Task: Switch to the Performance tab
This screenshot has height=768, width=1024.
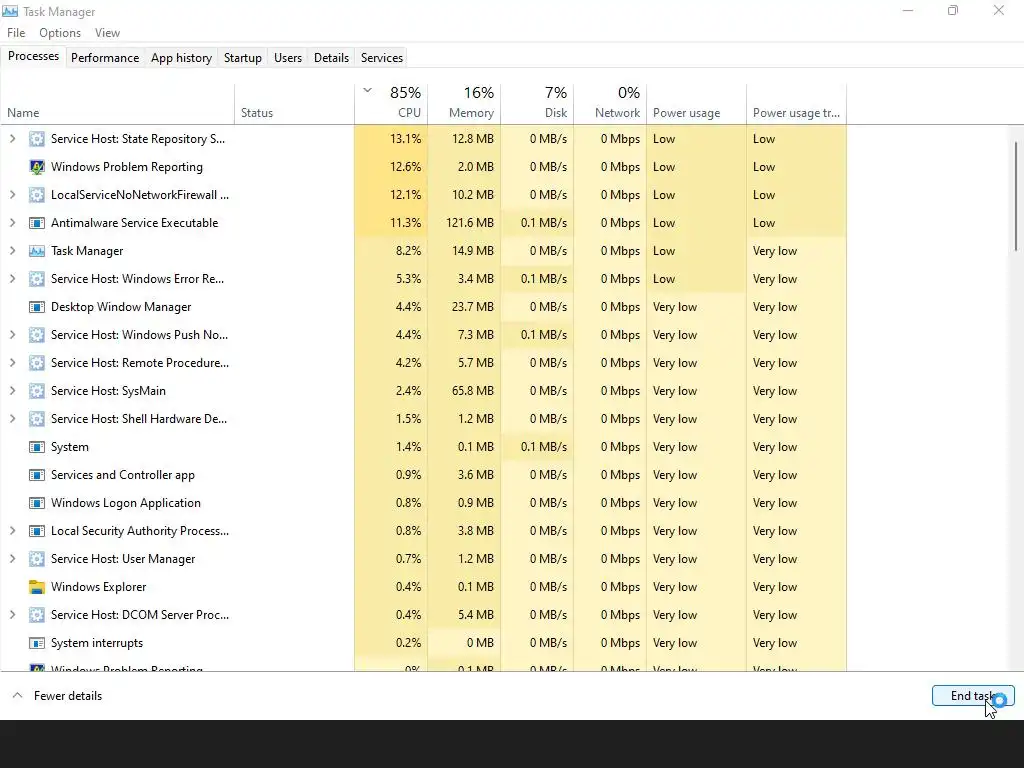Action: point(105,57)
